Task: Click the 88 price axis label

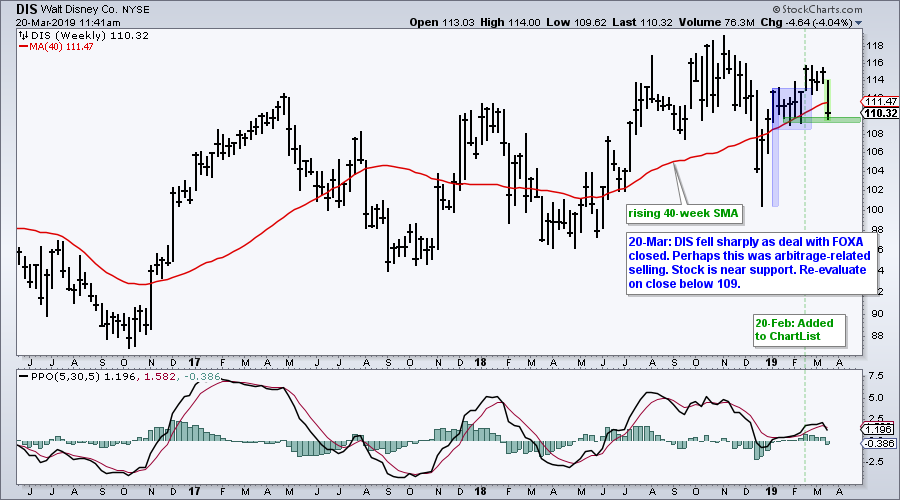Action: (877, 335)
